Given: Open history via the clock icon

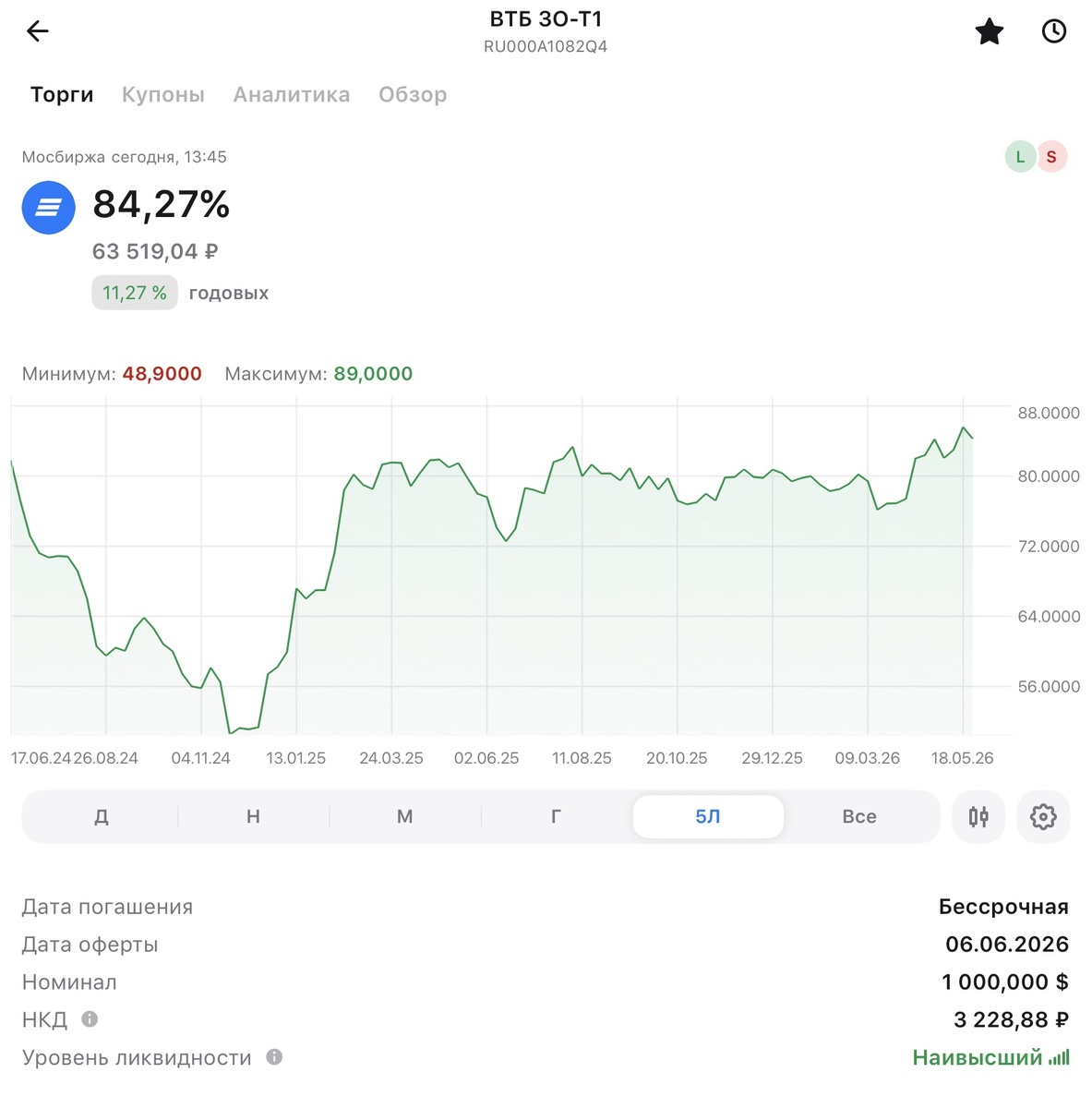Looking at the screenshot, I should (x=1054, y=31).
